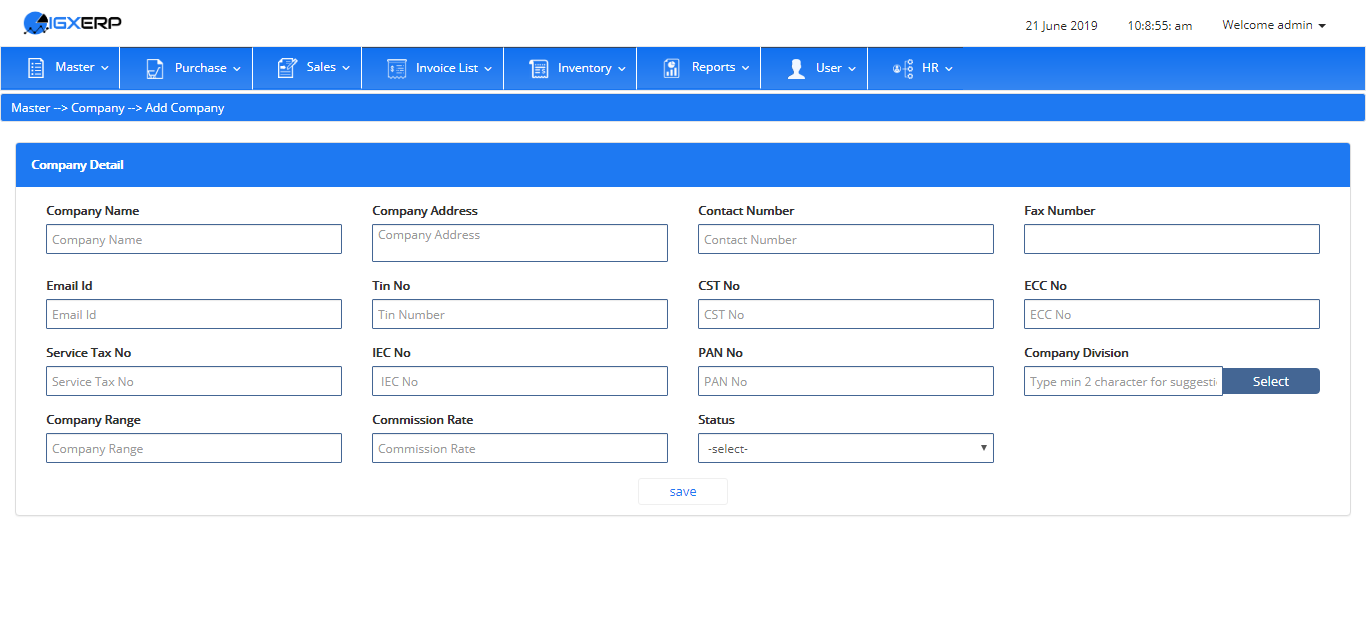Image resolution: width=1366 pixels, height=625 pixels.
Task: Expand the Reports menu chevron
Action: point(745,68)
